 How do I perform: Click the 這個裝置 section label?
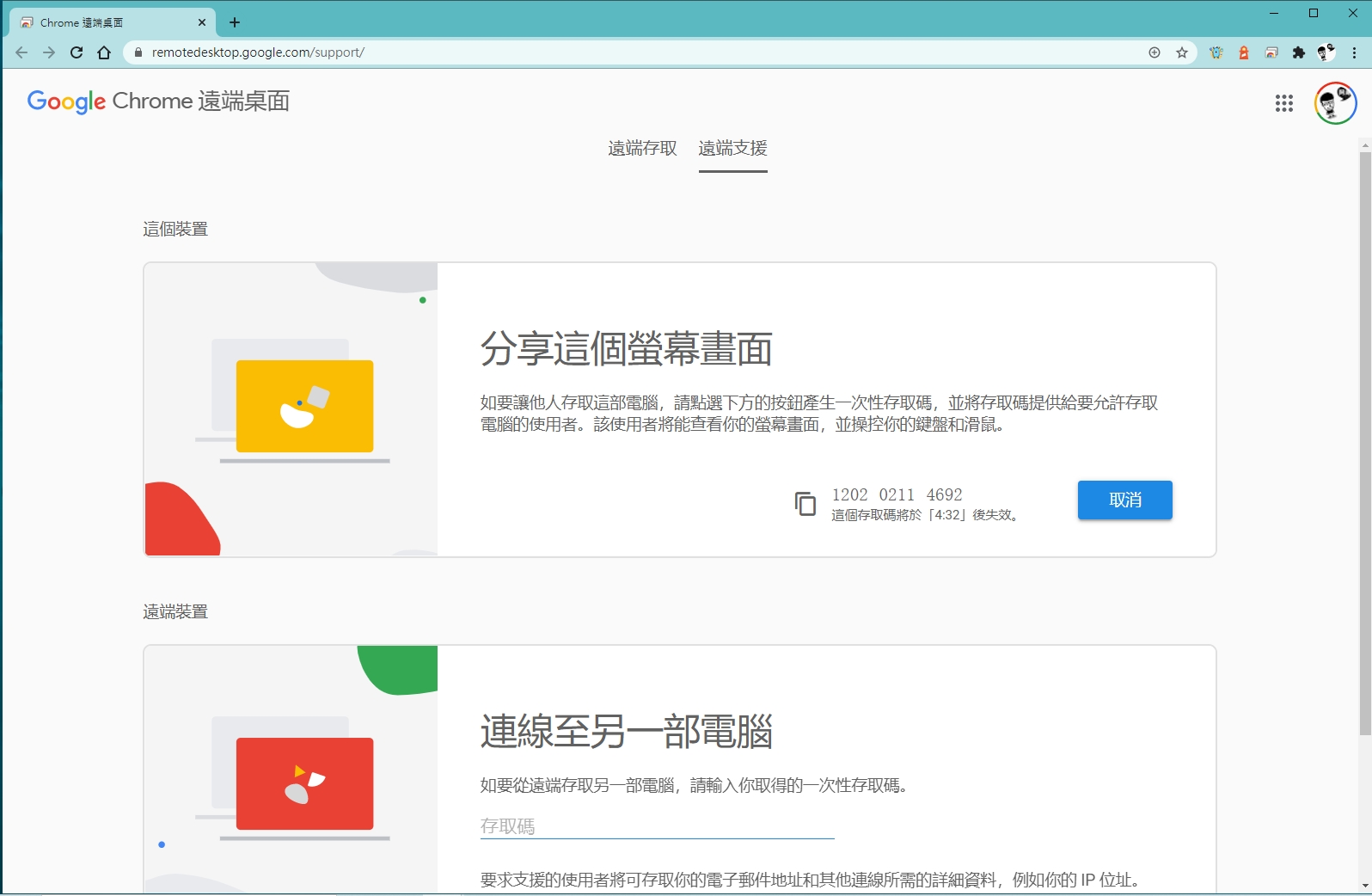tap(175, 229)
